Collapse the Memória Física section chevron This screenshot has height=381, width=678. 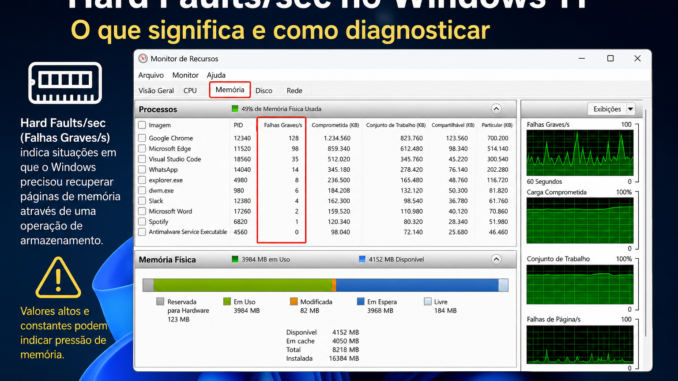click(x=496, y=259)
